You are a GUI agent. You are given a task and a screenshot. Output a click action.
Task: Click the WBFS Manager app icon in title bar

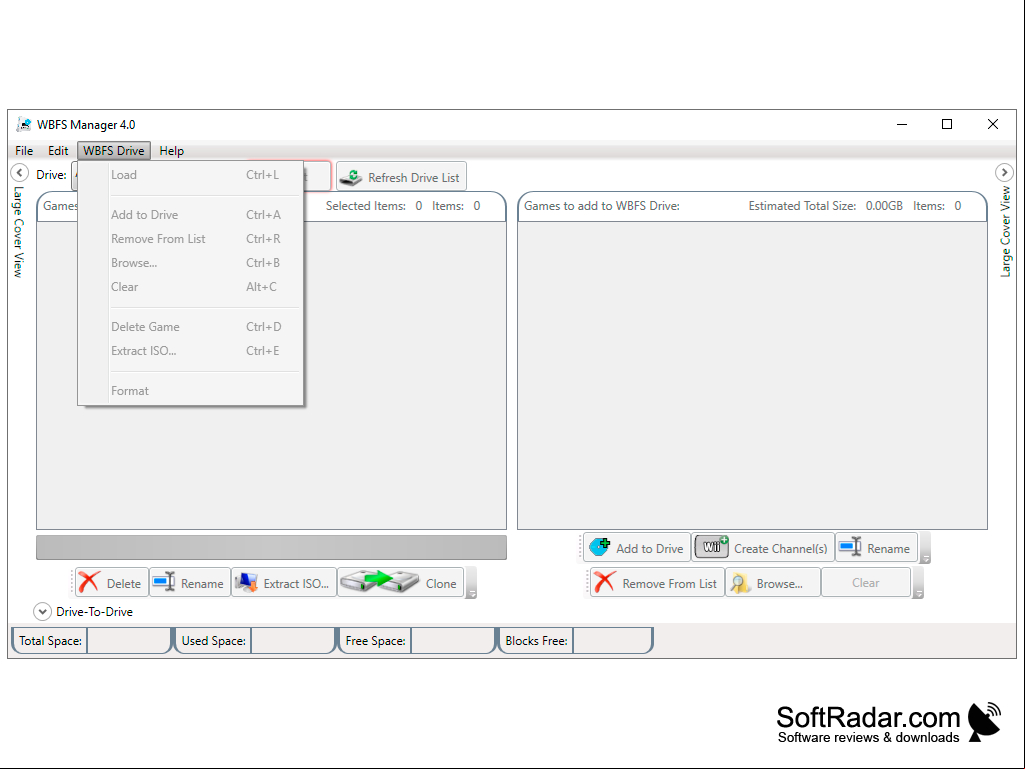point(24,124)
